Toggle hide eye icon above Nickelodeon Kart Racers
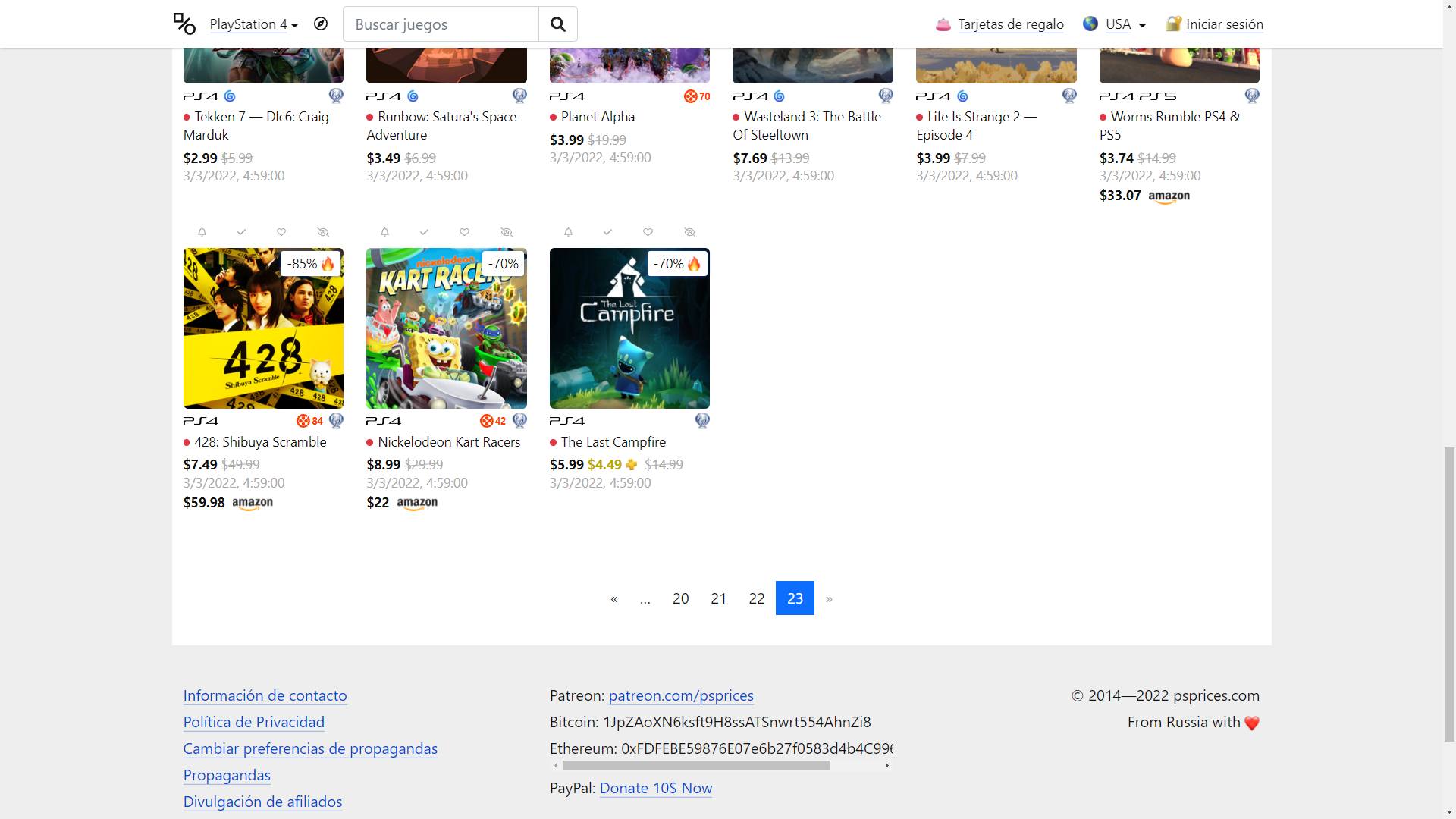Image resolution: width=1456 pixels, height=819 pixels. (x=507, y=232)
